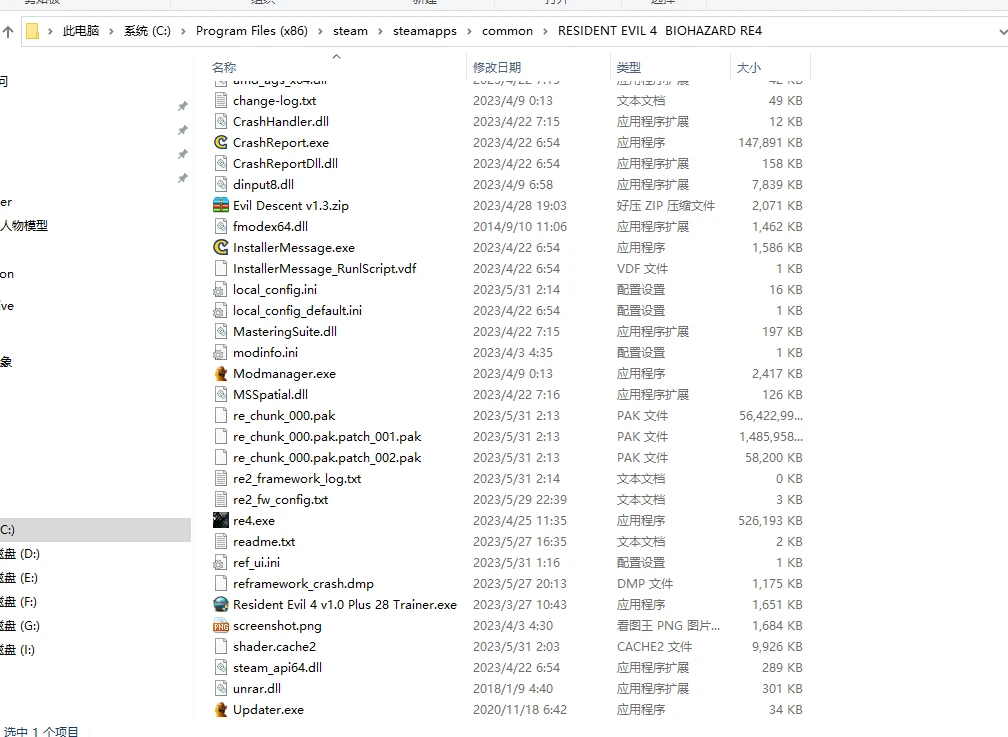This screenshot has height=737, width=1008.
Task: Expand the chevron after common in path
Action: pyautogui.click(x=545, y=31)
